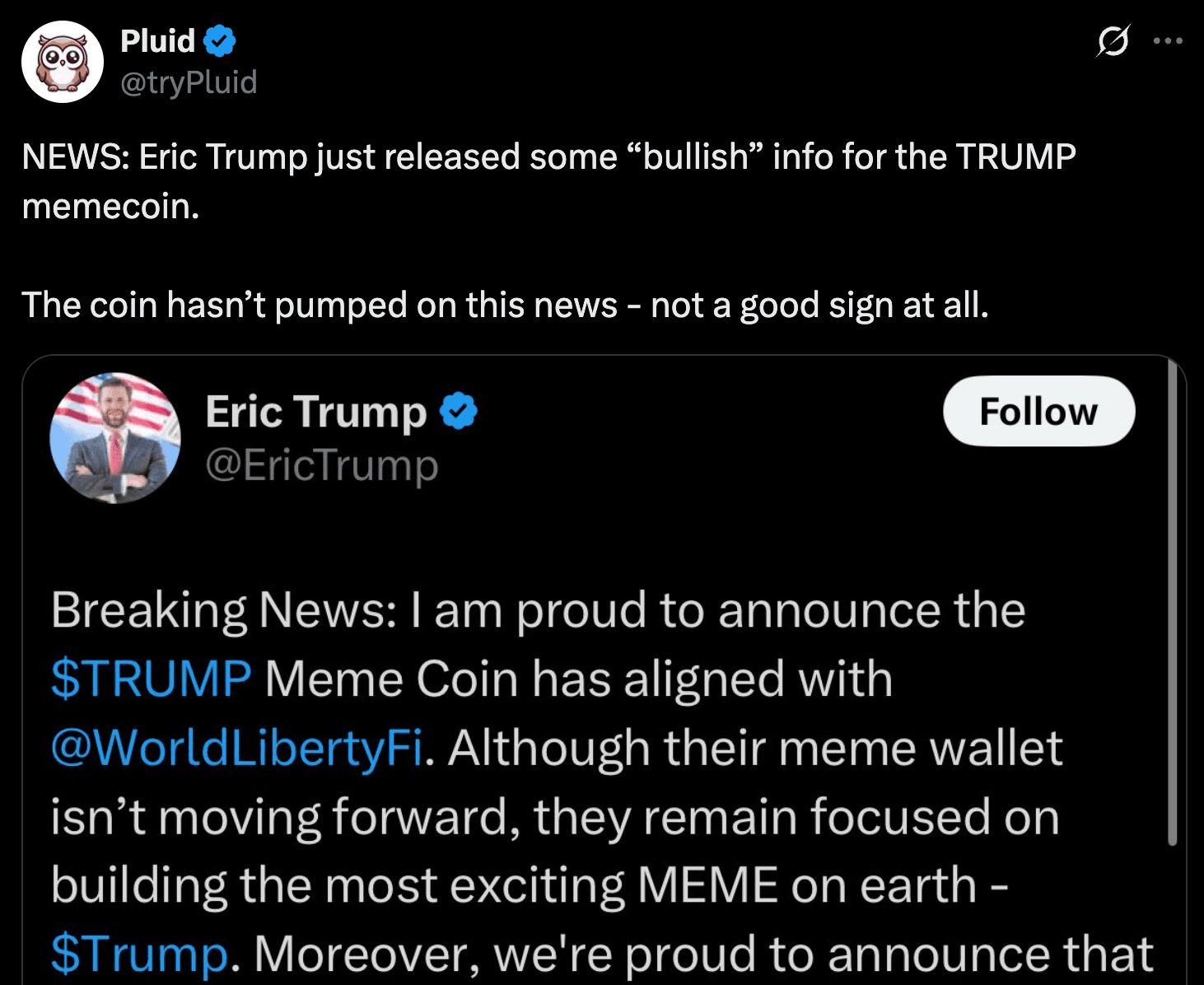Image resolution: width=1204 pixels, height=985 pixels.
Task: Click the $TRUMP cashtag link
Action: pyautogui.click(x=152, y=679)
